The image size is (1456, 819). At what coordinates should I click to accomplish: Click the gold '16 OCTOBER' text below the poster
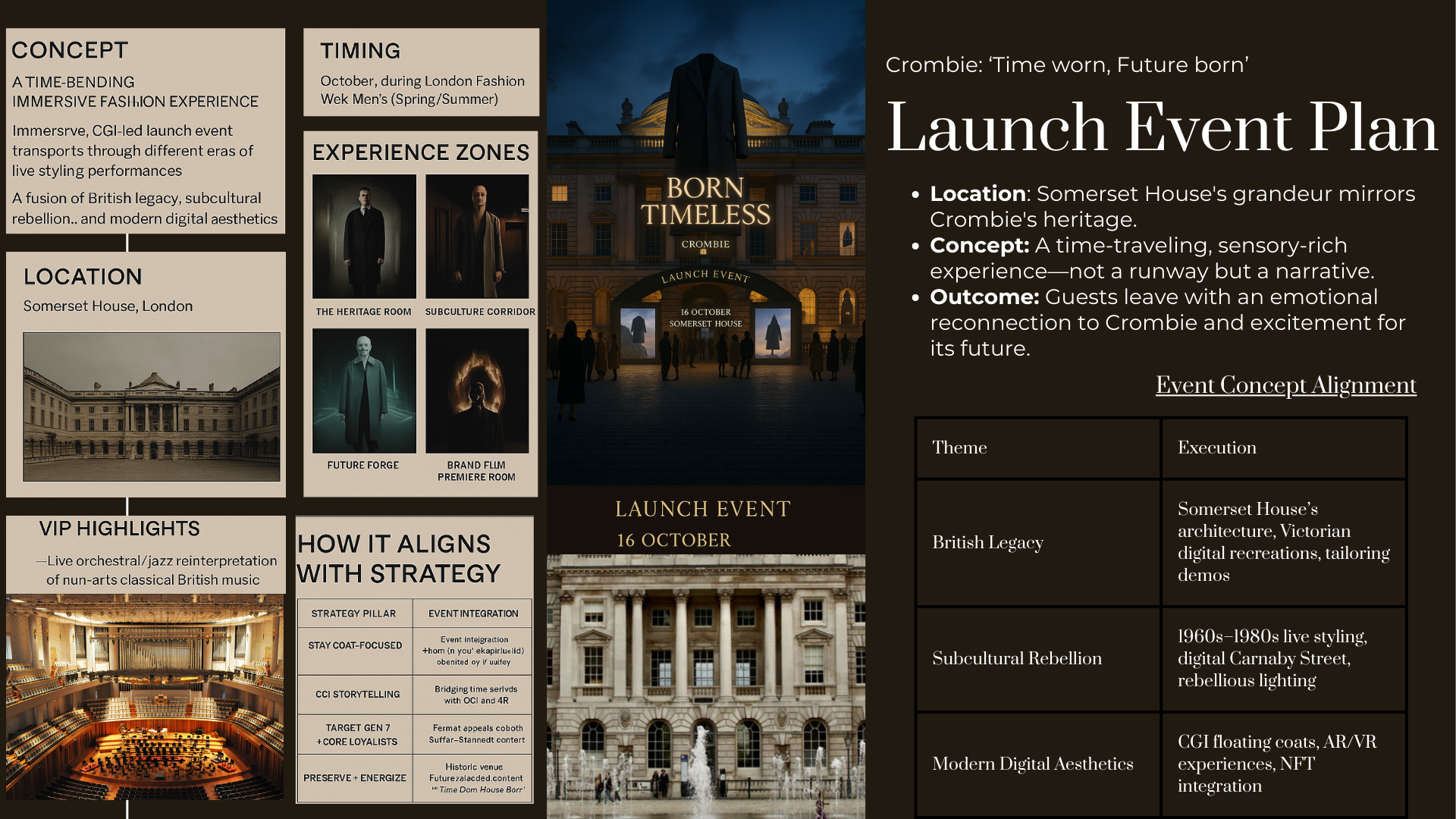673,541
